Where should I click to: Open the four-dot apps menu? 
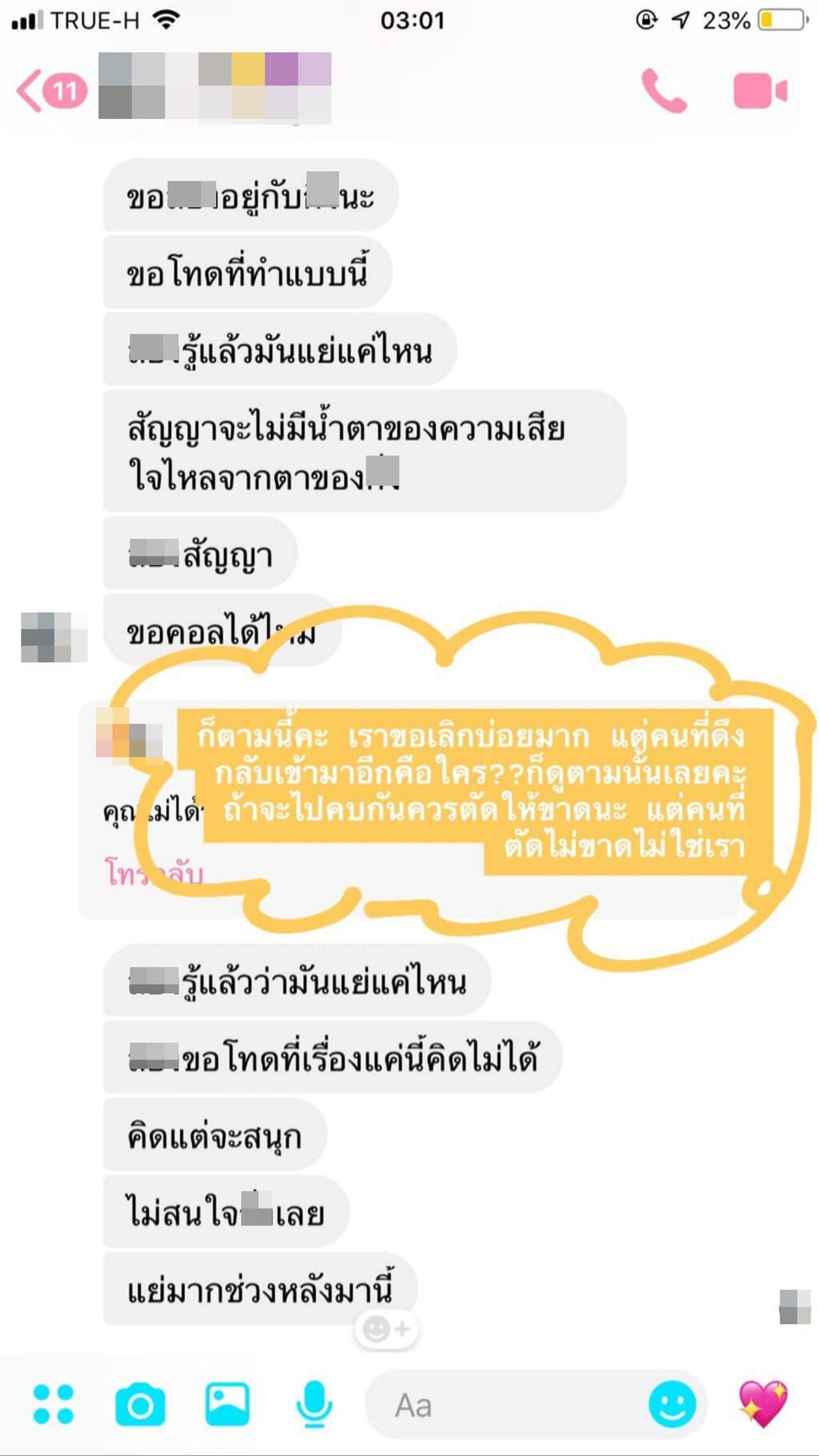click(x=54, y=1404)
